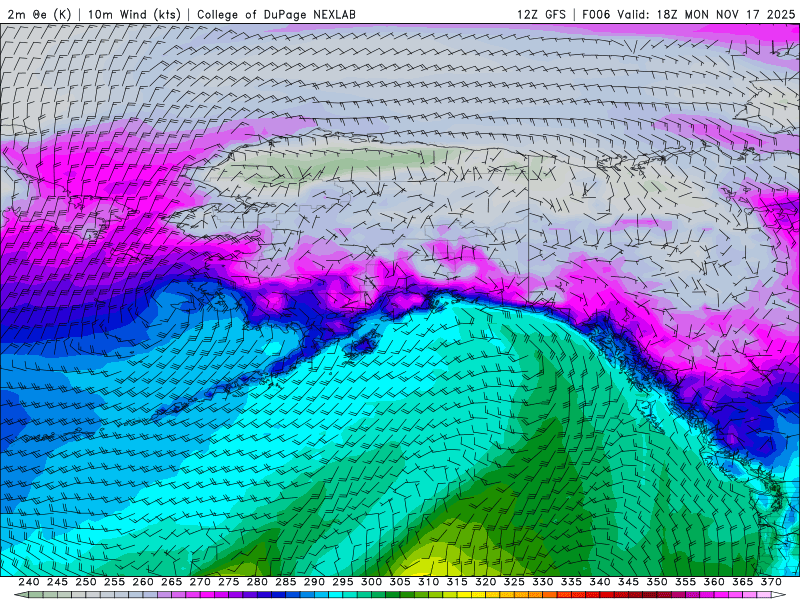Click the vertical Alaska–Canada border line
The width and height of the screenshot is (800, 600).
tap(528, 220)
